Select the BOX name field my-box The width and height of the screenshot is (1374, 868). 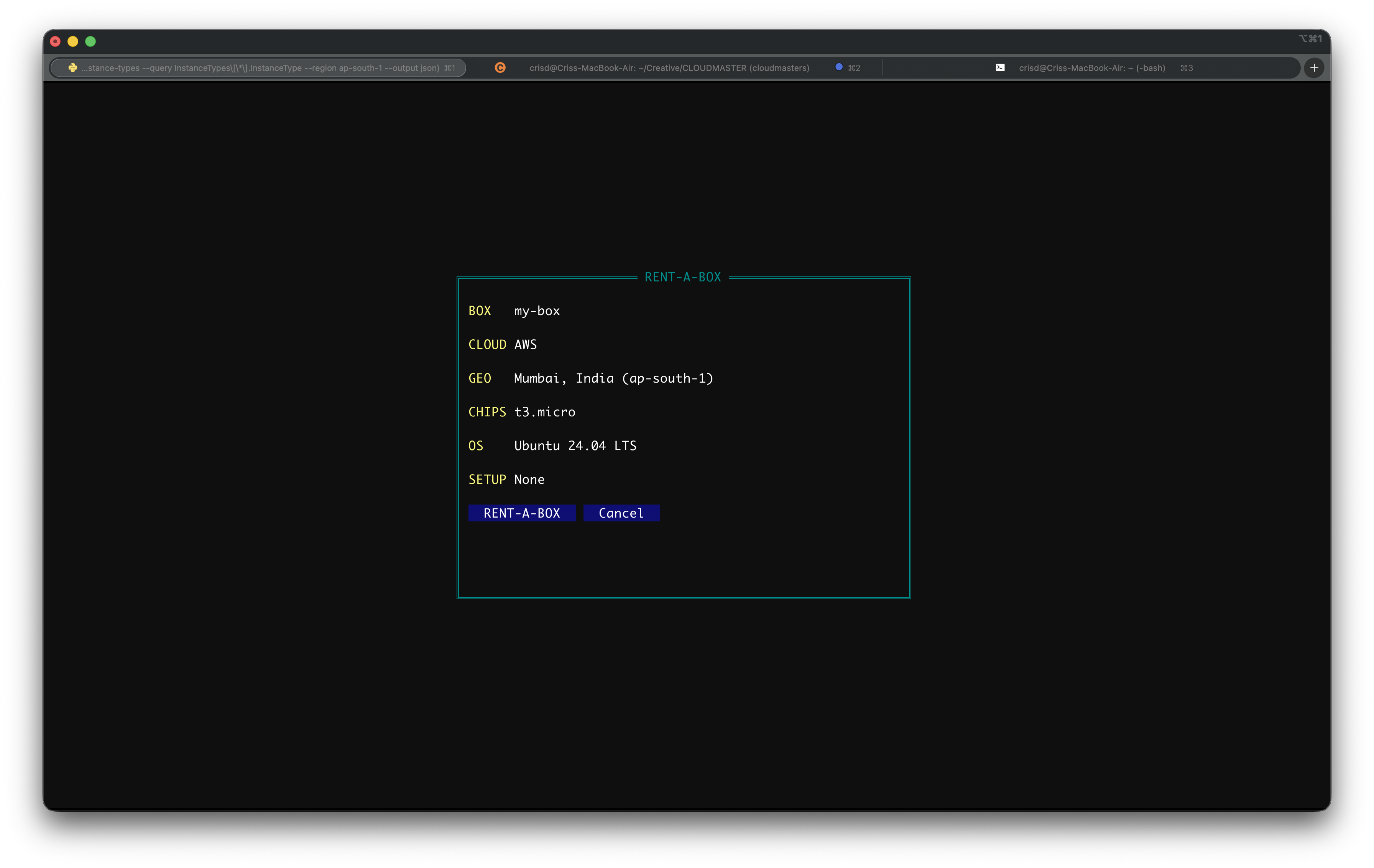point(537,311)
